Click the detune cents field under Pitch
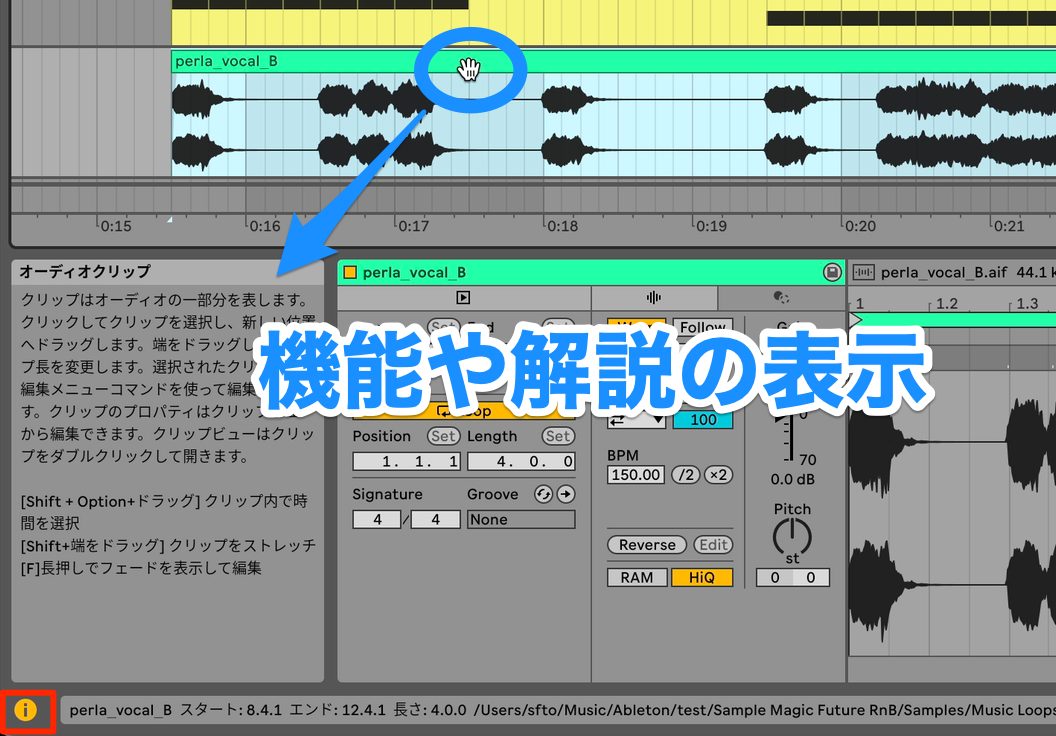The height and width of the screenshot is (736, 1056). pos(811,578)
